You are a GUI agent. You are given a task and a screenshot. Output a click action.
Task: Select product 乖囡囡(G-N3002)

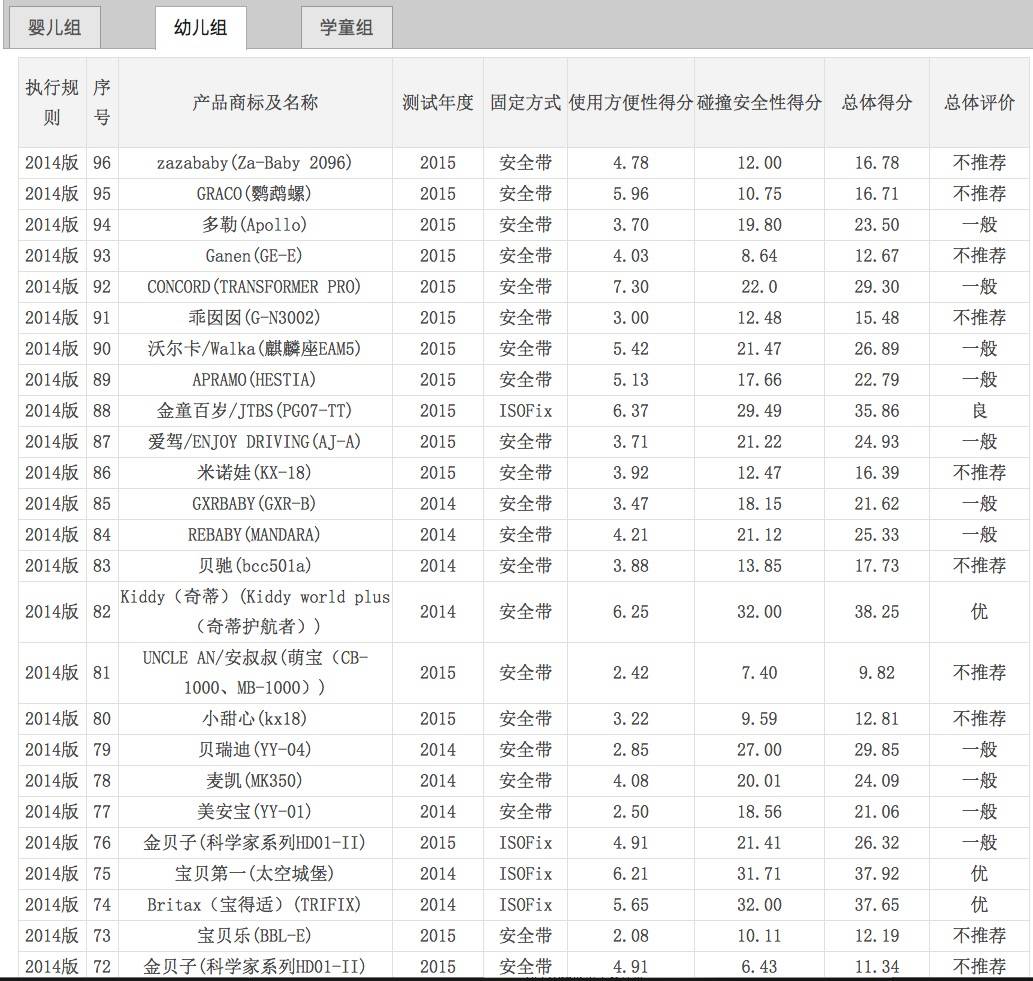point(255,318)
